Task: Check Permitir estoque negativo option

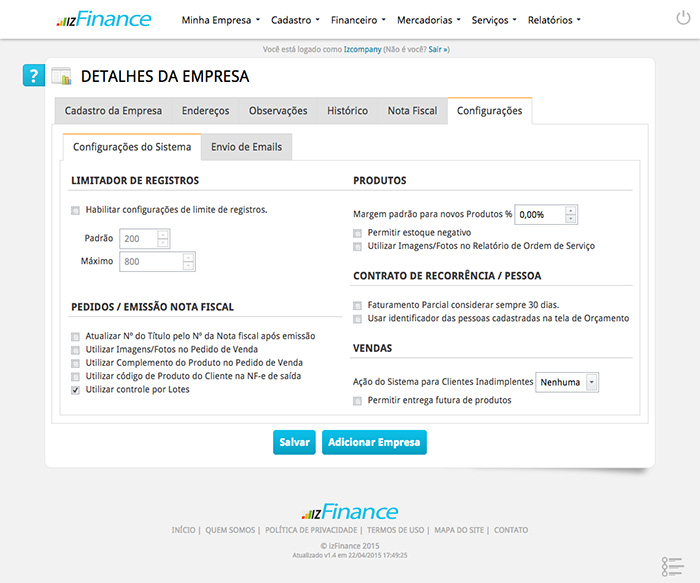Action: 358,233
